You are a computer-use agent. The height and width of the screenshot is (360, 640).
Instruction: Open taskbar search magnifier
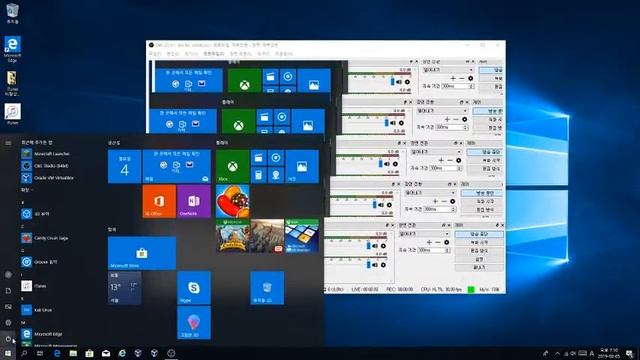coord(24,353)
